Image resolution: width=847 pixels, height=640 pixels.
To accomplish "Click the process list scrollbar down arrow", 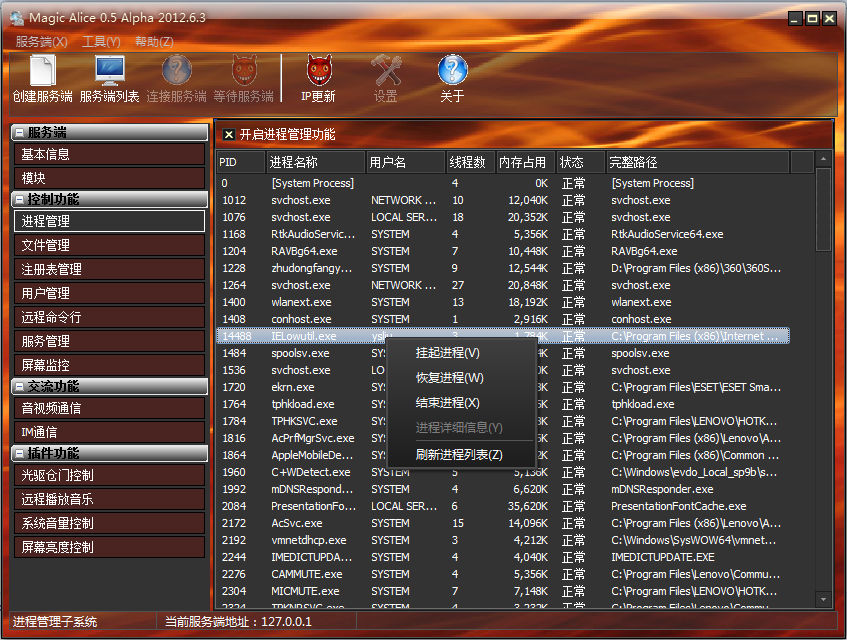I will click(x=823, y=599).
